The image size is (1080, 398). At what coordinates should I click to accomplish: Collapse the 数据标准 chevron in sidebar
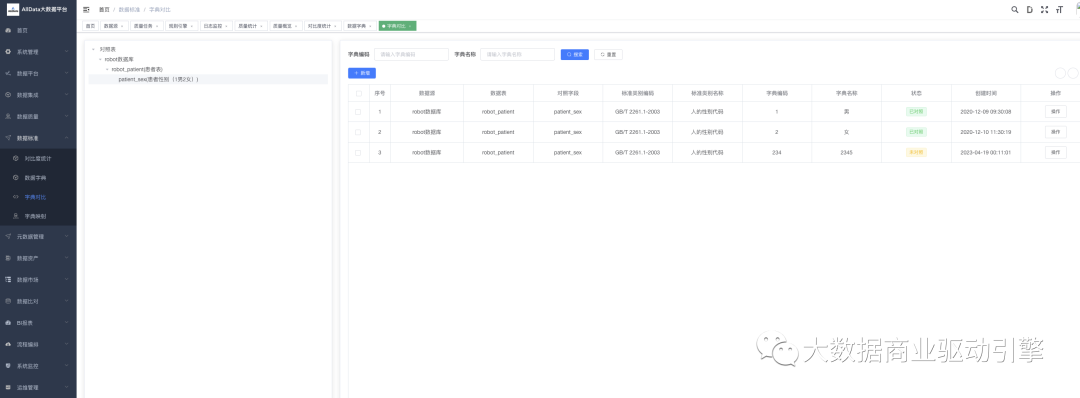pos(67,138)
